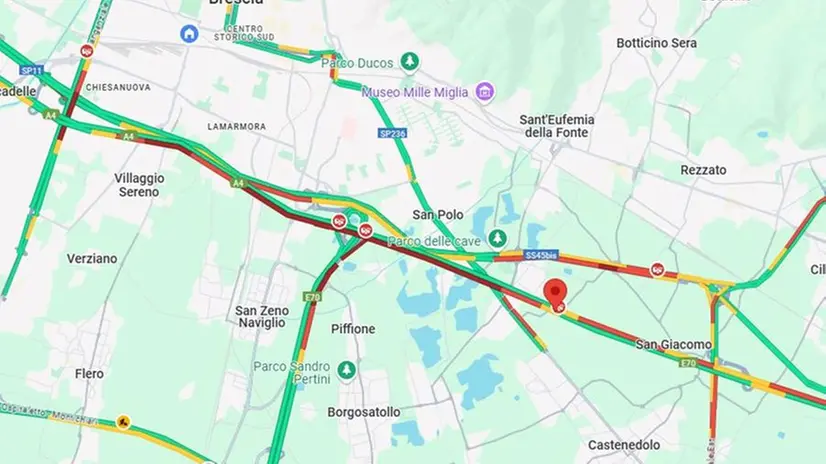The height and width of the screenshot is (464, 826).
Task: Open the yellow roadworks icon near Flero
Action: tap(123, 422)
